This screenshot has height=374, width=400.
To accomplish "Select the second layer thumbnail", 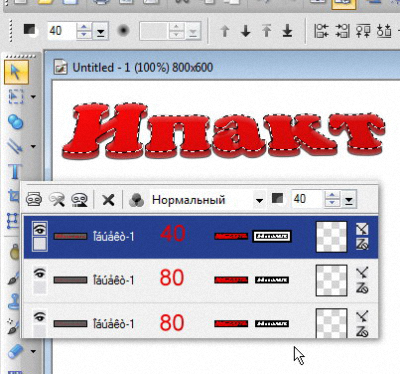I will coord(332,280).
